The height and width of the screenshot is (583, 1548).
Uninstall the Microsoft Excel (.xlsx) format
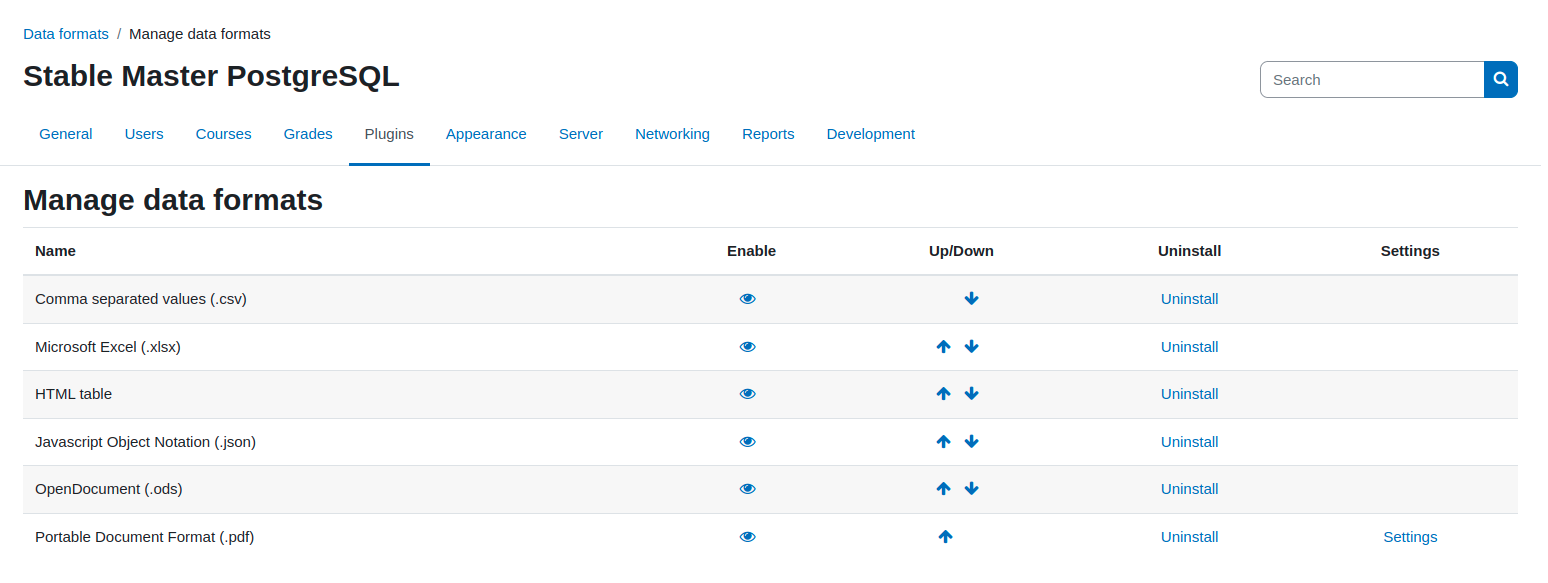click(x=1190, y=347)
